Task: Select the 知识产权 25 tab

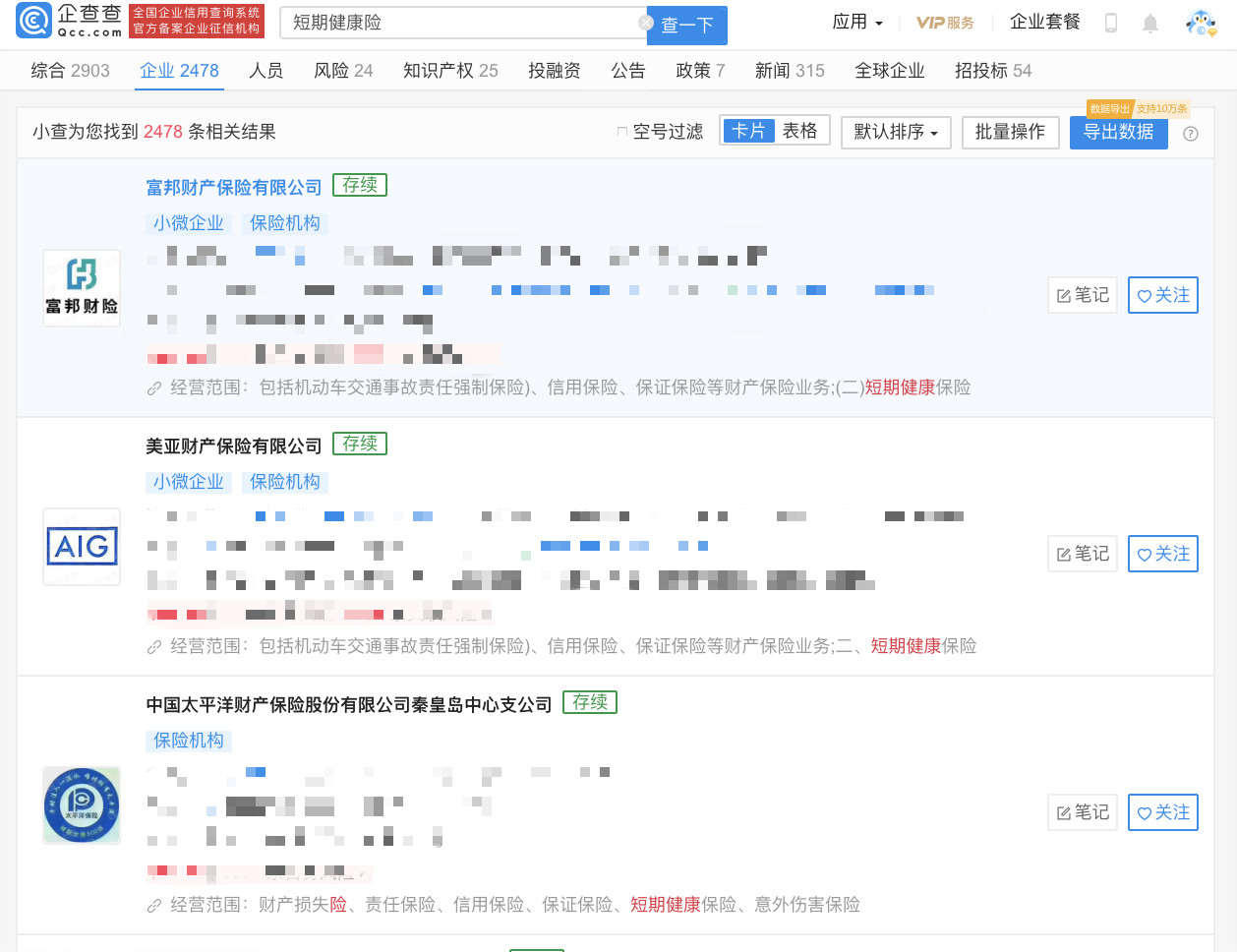Action: click(450, 71)
